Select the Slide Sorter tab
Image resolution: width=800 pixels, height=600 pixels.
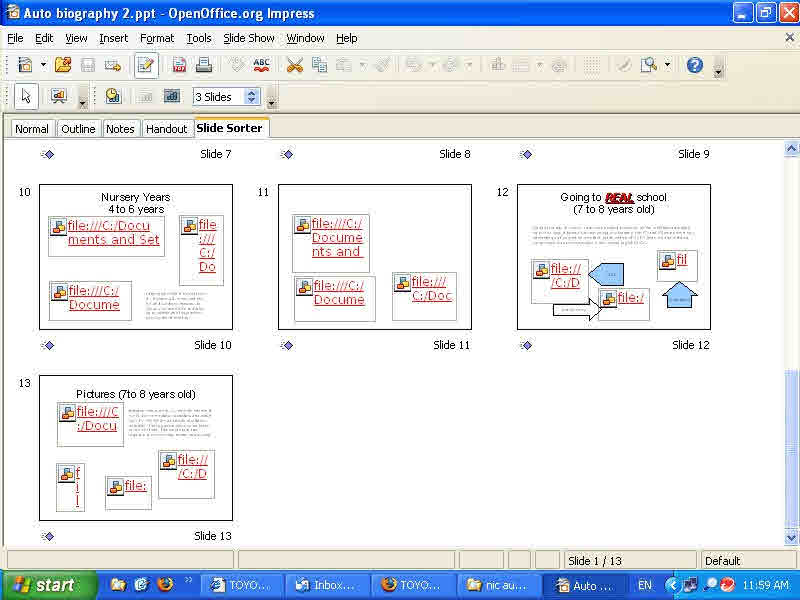(x=230, y=128)
